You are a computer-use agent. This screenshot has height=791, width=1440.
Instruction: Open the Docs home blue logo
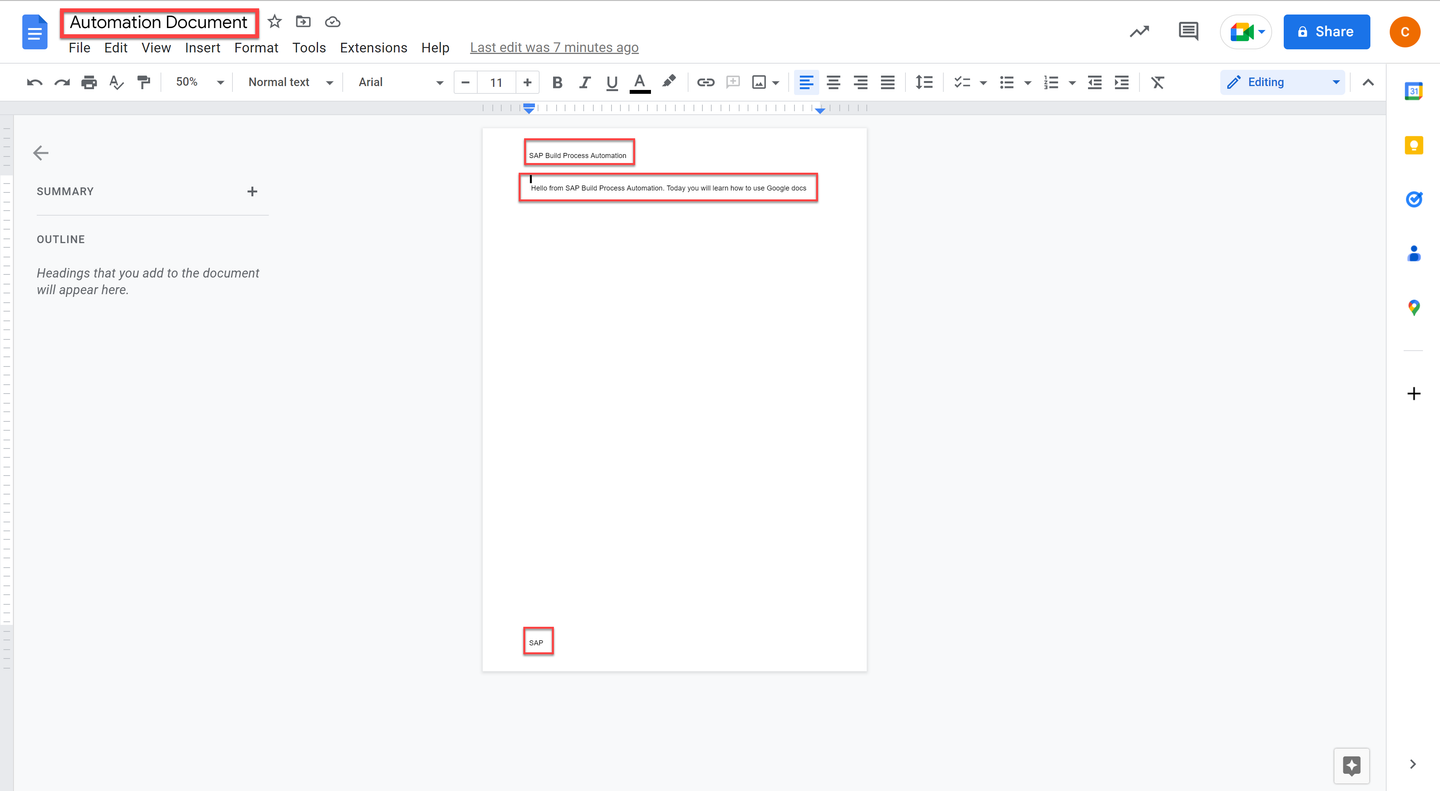tap(35, 33)
